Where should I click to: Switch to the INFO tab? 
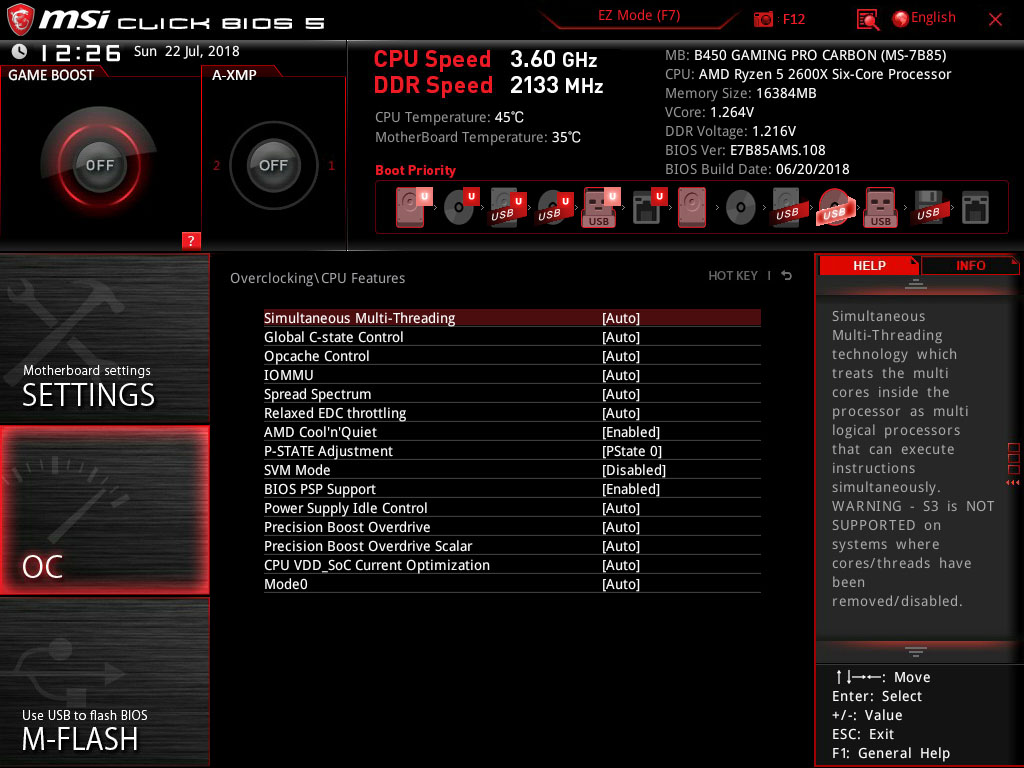[x=970, y=265]
